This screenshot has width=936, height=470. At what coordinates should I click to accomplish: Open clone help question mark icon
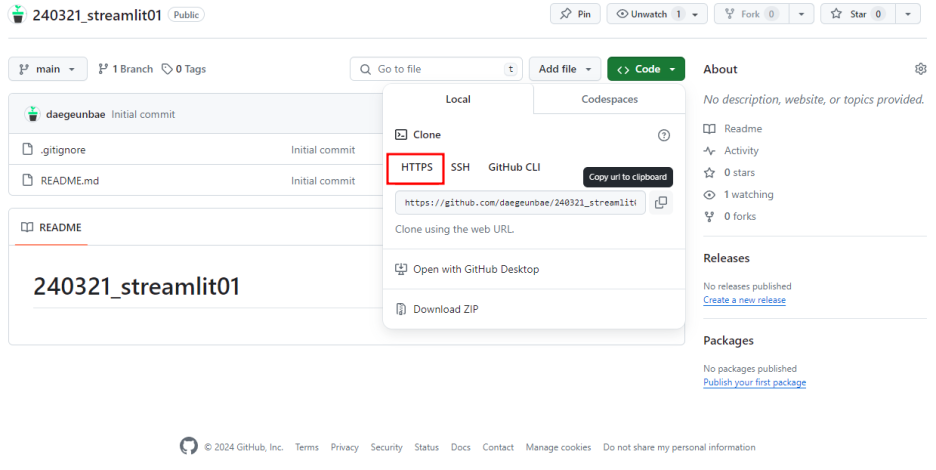click(x=664, y=135)
